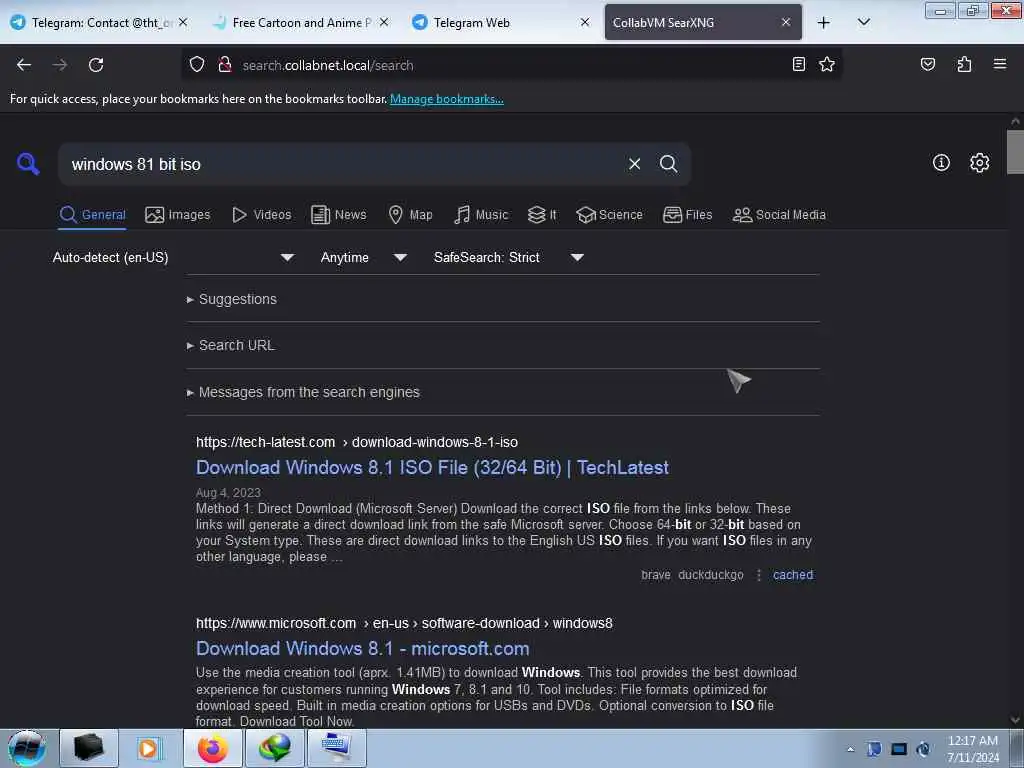The height and width of the screenshot is (768, 1024).
Task: Open the Extensions puzzle icon
Action: click(x=964, y=64)
